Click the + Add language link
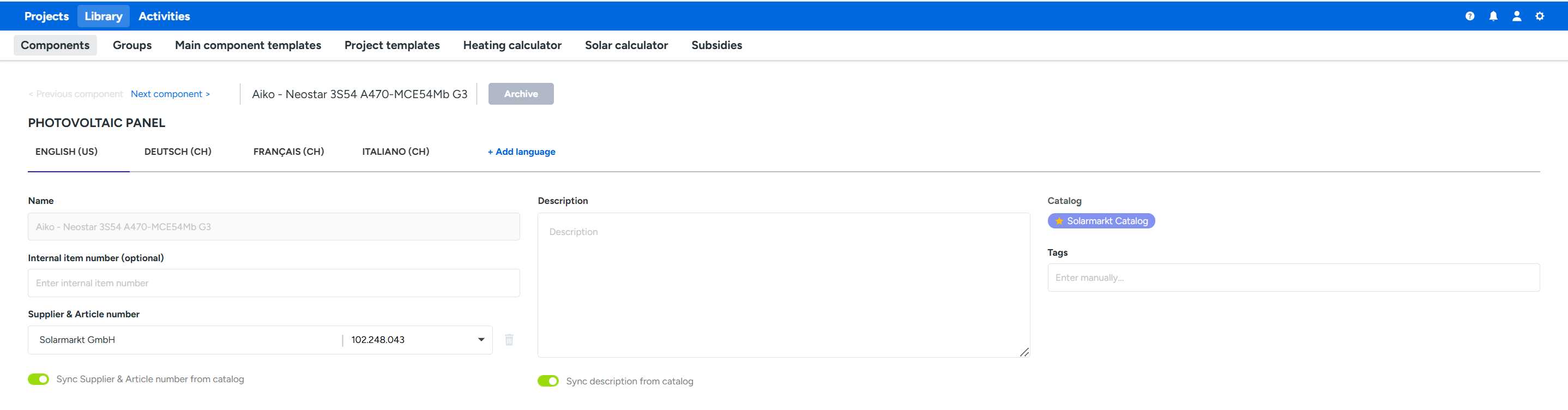Viewport: 1568px width, 410px height. pos(521,152)
